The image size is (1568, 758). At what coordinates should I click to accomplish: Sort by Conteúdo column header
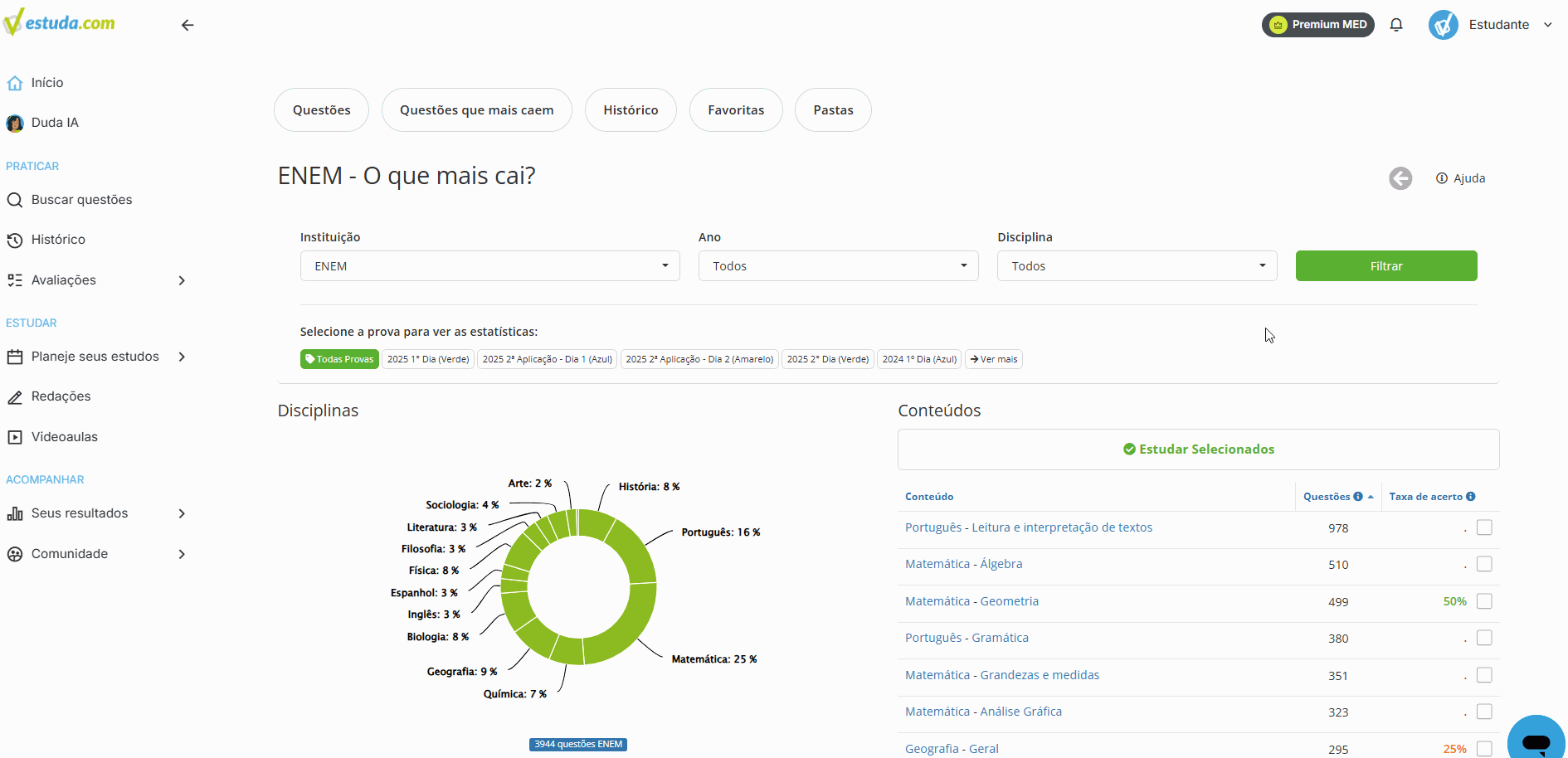[929, 497]
